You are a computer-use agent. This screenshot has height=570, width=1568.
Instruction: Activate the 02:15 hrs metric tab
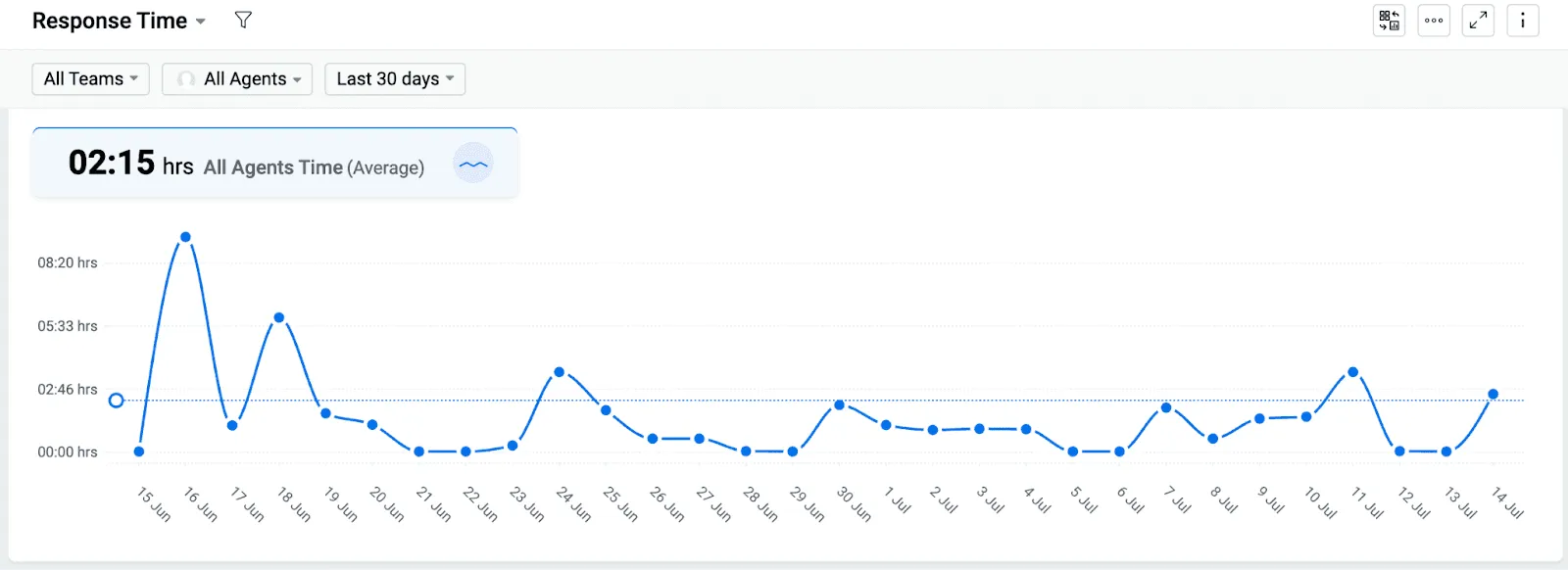[113, 162]
